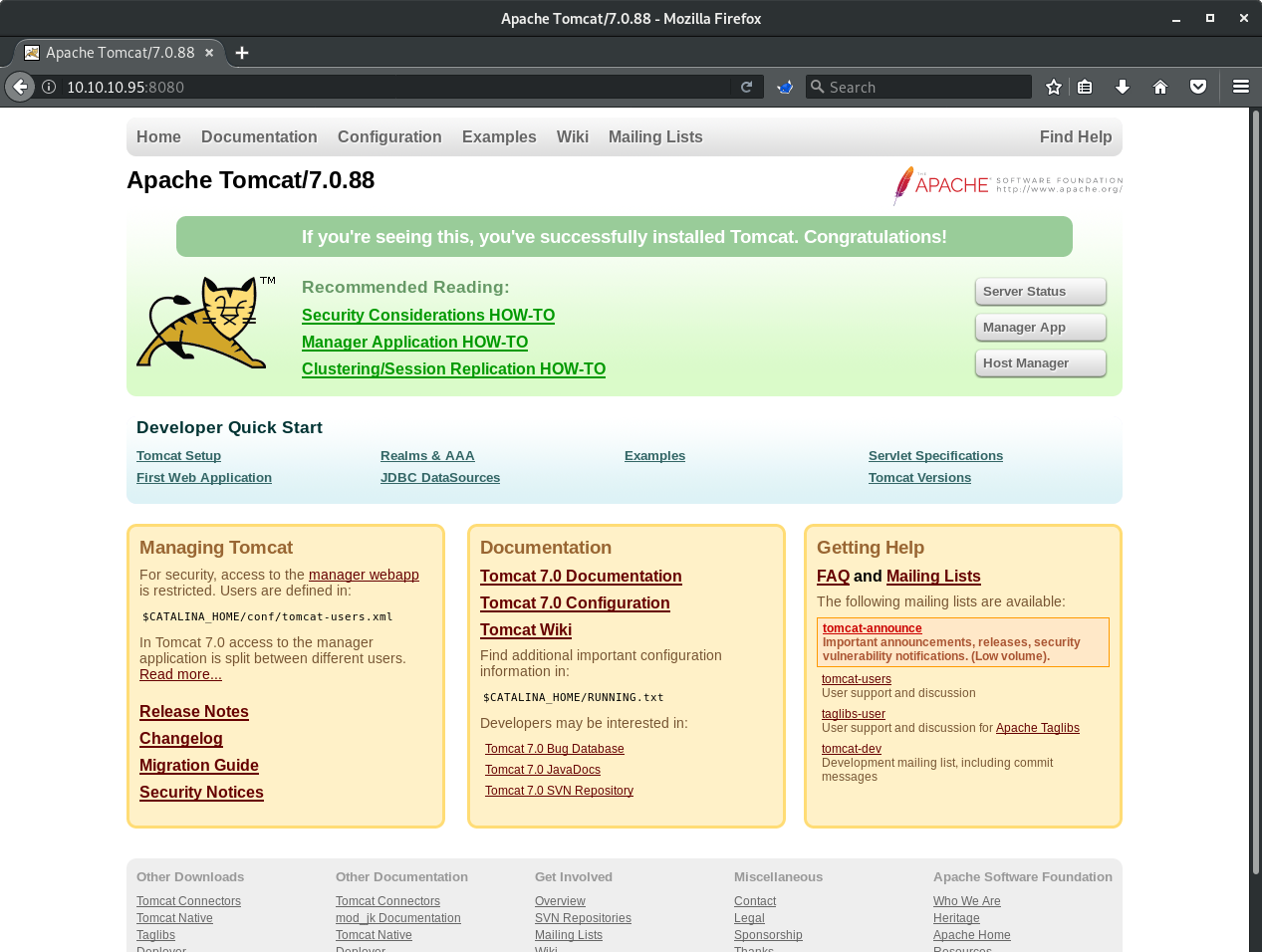
Task: Reload the page with refresh icon
Action: 746,87
